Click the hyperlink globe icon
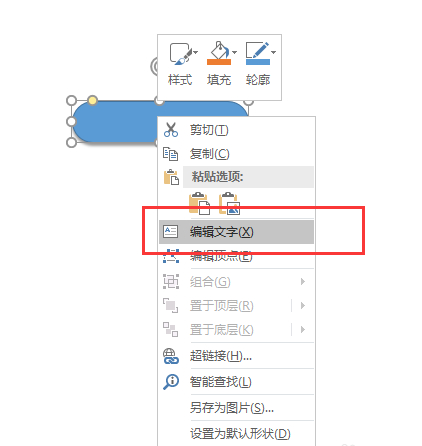This screenshot has width=422, height=446. 171,356
